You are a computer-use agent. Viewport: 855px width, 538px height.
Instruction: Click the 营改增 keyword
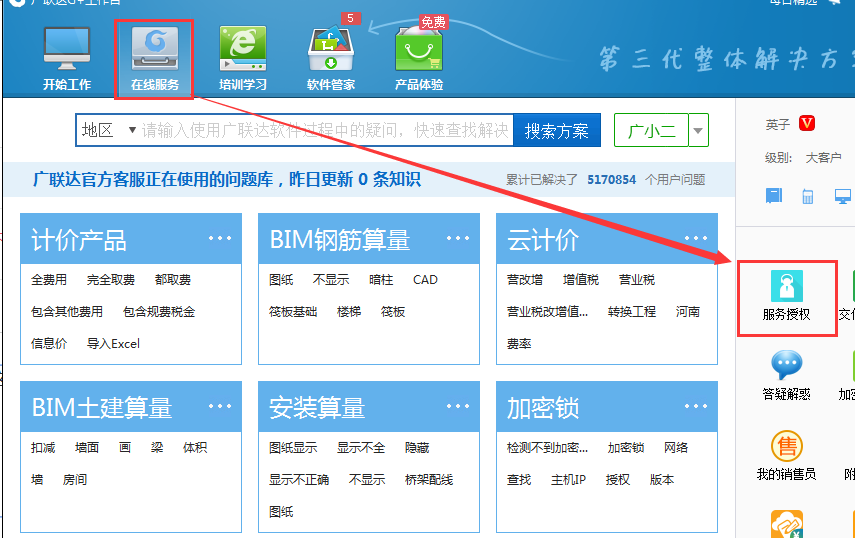pos(525,280)
